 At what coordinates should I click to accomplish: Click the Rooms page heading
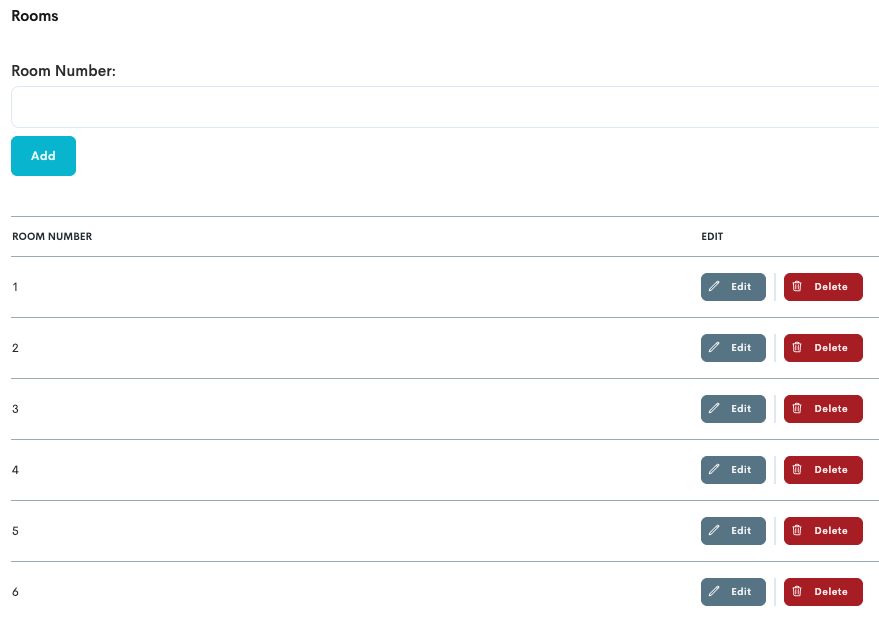point(35,16)
